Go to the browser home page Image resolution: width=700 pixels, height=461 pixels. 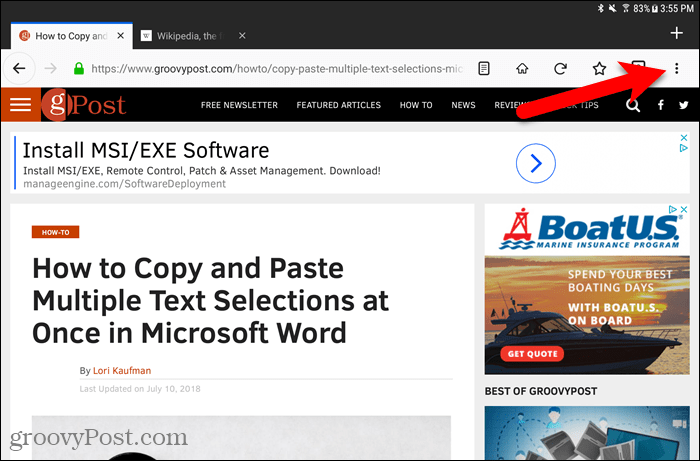coord(522,69)
